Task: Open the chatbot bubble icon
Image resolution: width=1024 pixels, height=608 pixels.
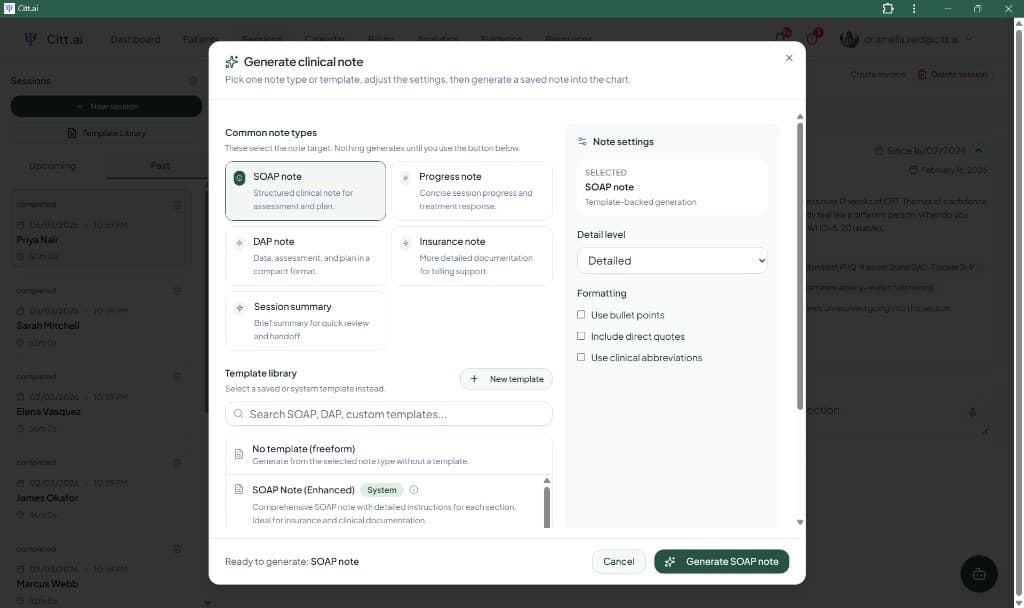Action: point(978,574)
